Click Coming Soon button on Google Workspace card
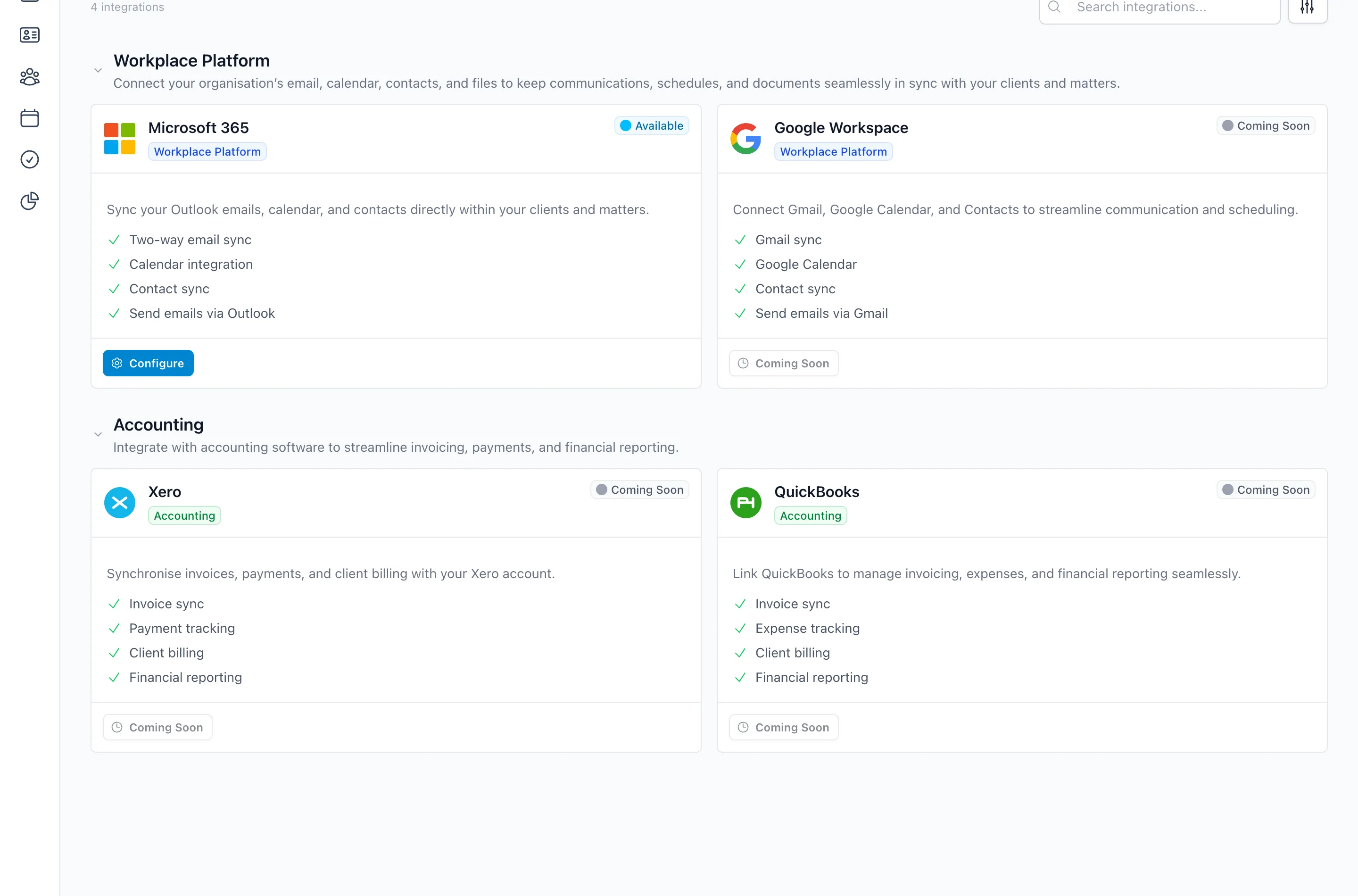This screenshot has width=1358, height=896. [x=783, y=364]
